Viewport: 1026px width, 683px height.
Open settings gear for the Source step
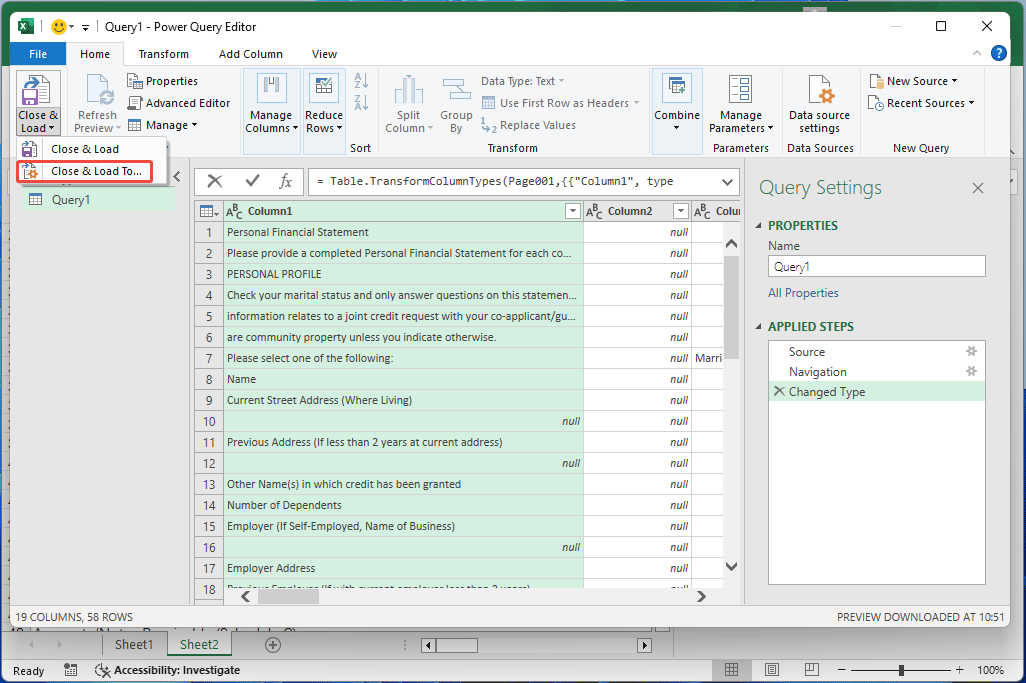pos(970,351)
